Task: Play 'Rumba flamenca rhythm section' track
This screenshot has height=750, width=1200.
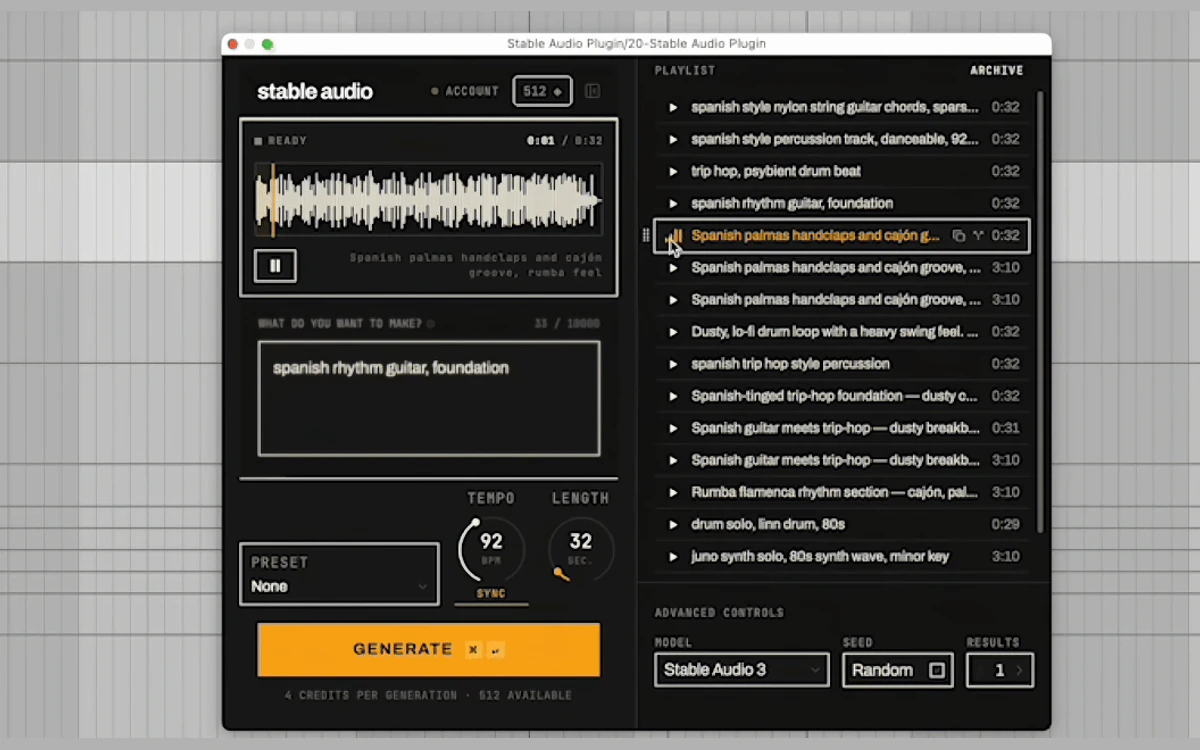Action: (673, 492)
